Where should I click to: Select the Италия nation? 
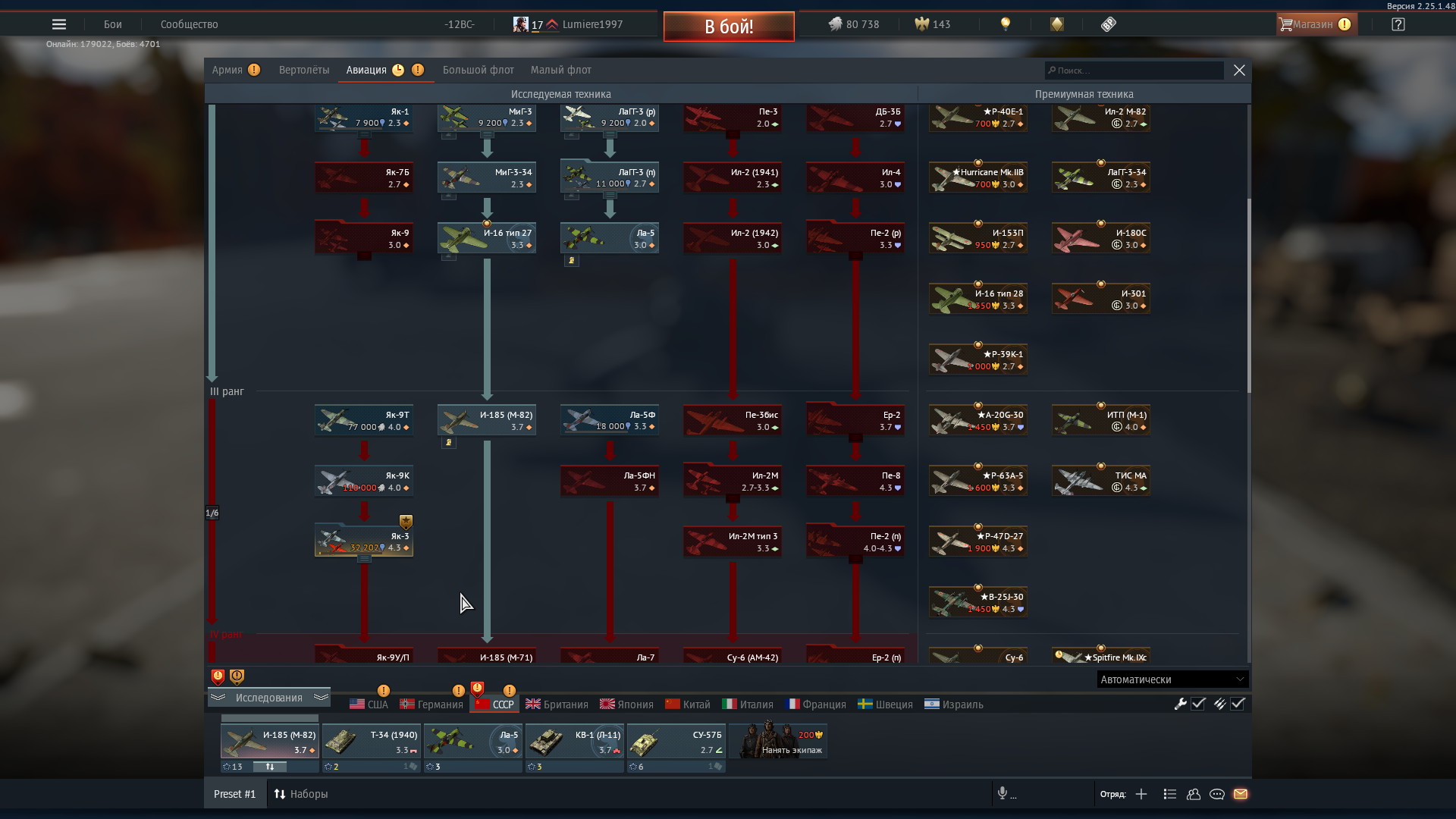point(748,704)
